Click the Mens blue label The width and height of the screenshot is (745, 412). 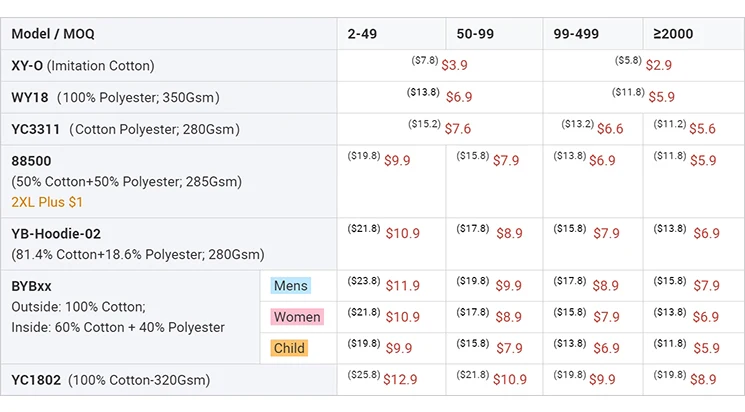click(x=291, y=286)
